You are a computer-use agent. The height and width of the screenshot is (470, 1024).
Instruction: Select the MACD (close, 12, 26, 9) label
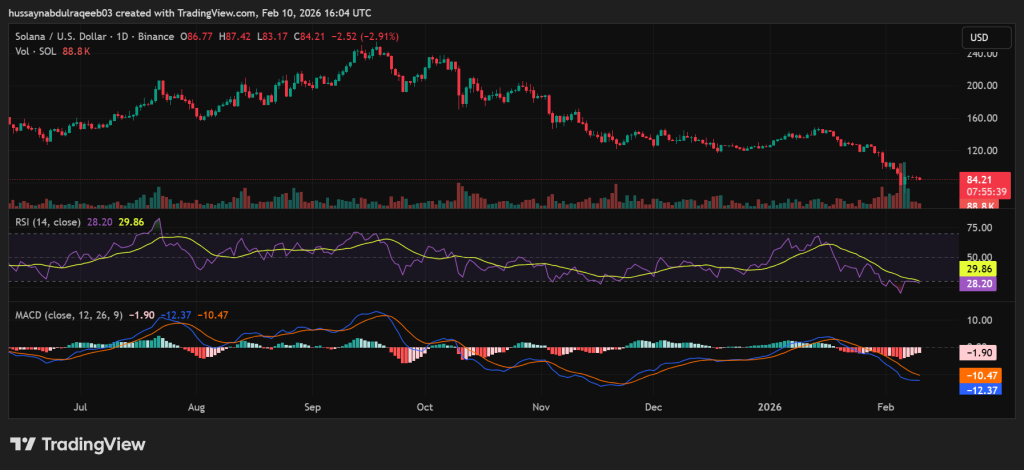[68, 316]
